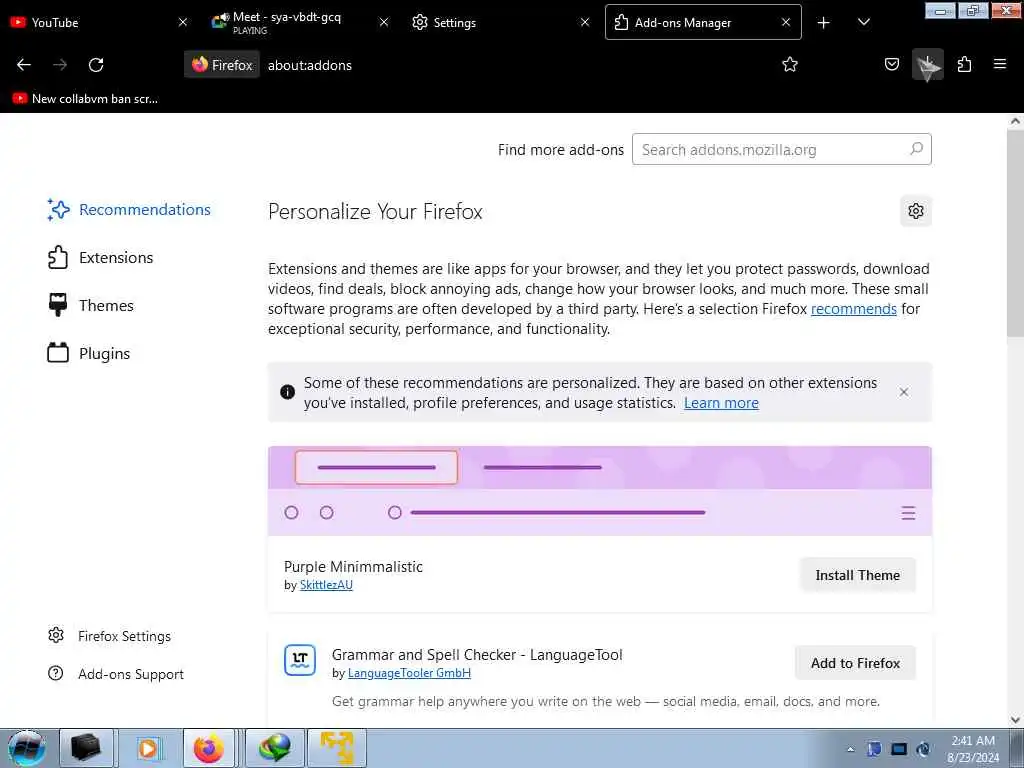Open the yellow arrows taskbar app

(x=337, y=748)
